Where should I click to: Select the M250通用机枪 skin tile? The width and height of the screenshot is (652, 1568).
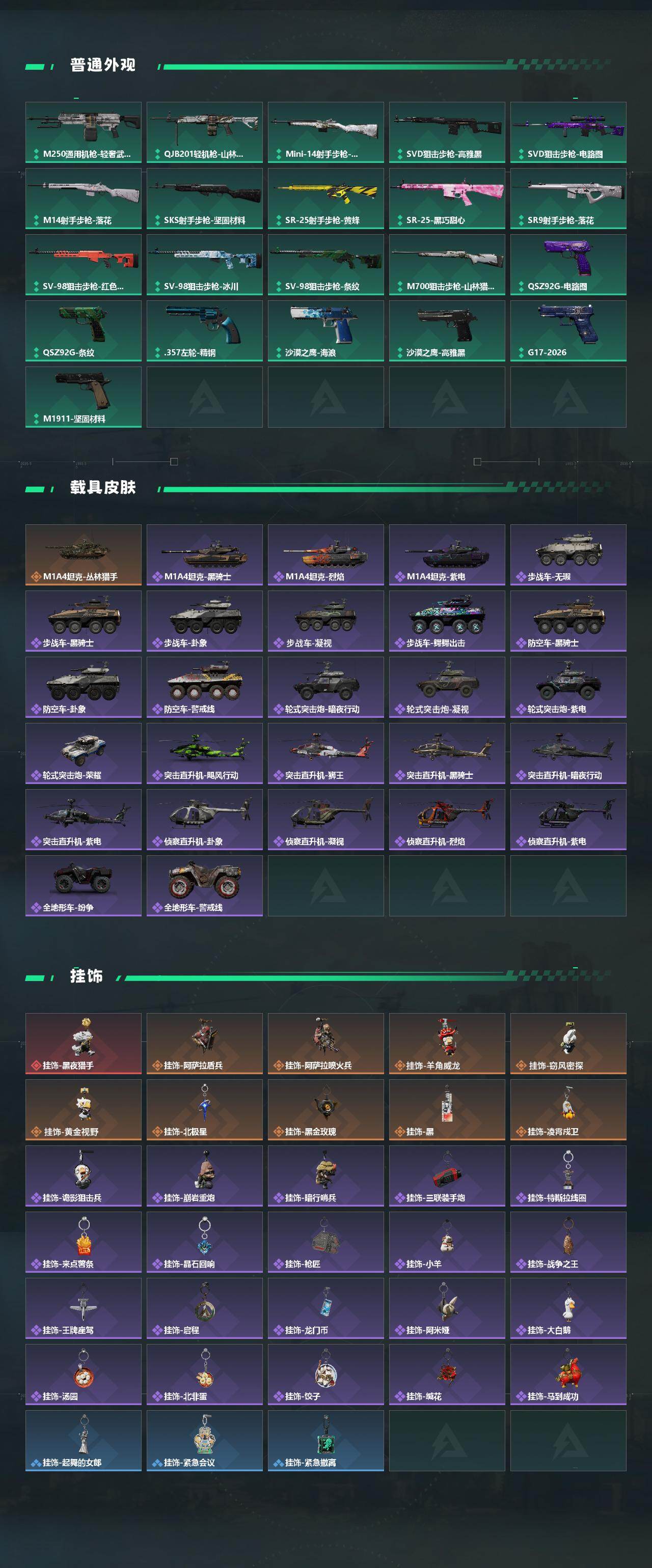pyautogui.click(x=84, y=132)
